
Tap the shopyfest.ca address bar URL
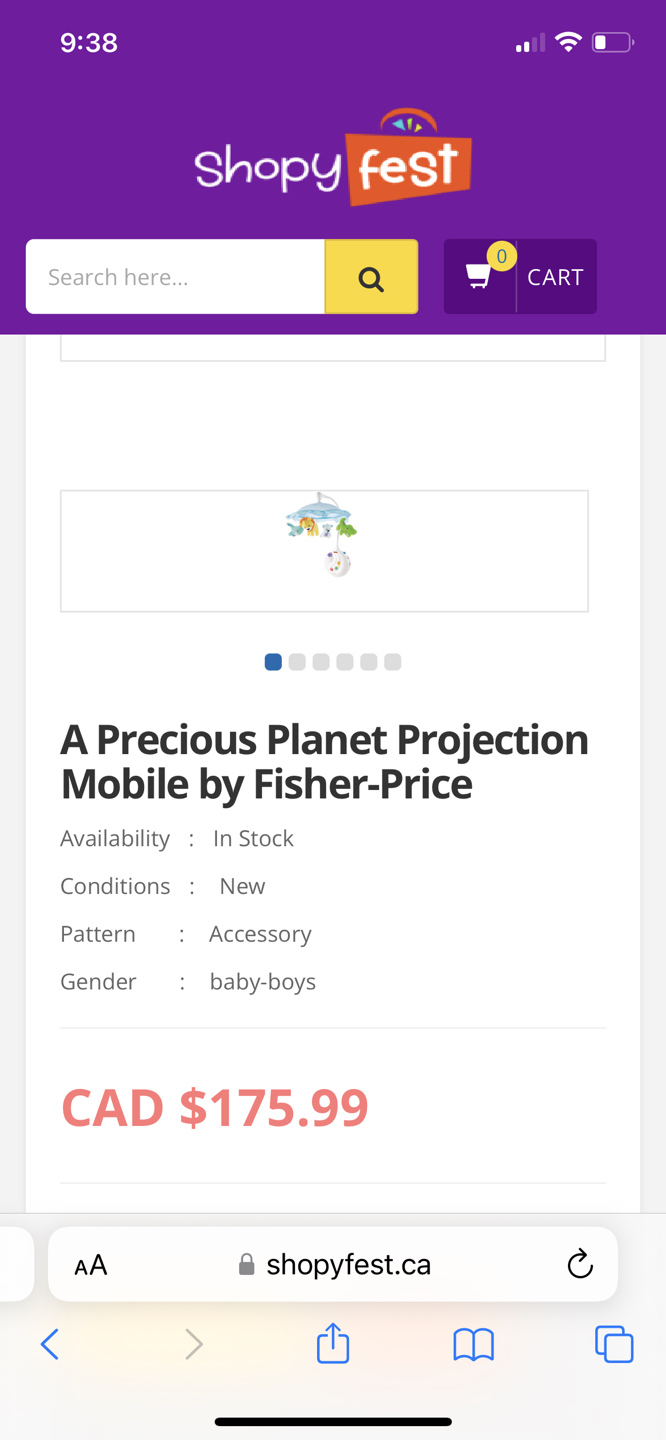coord(347,1265)
